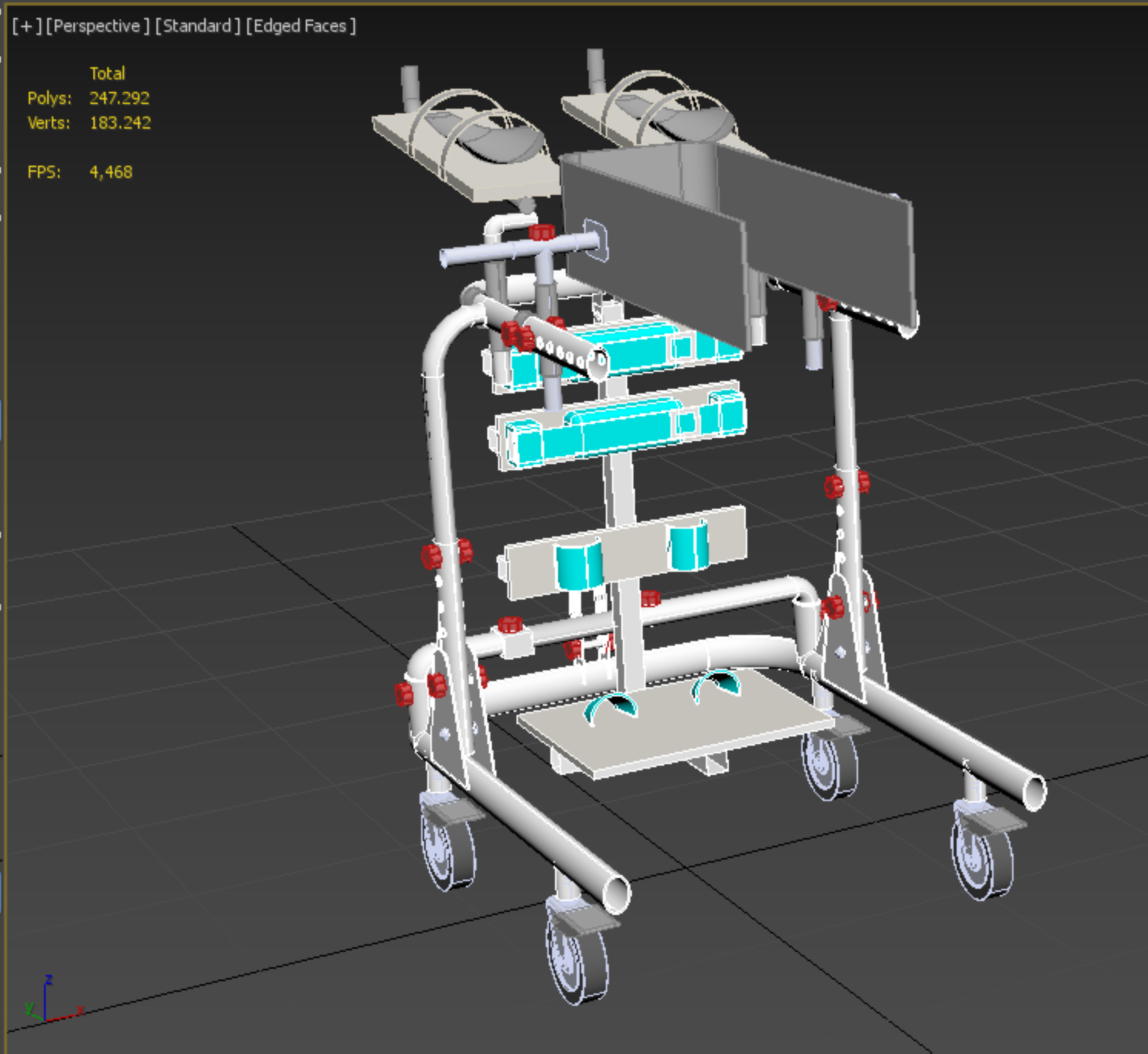Click the FPS readout value
1148x1054 pixels.
[x=111, y=172]
